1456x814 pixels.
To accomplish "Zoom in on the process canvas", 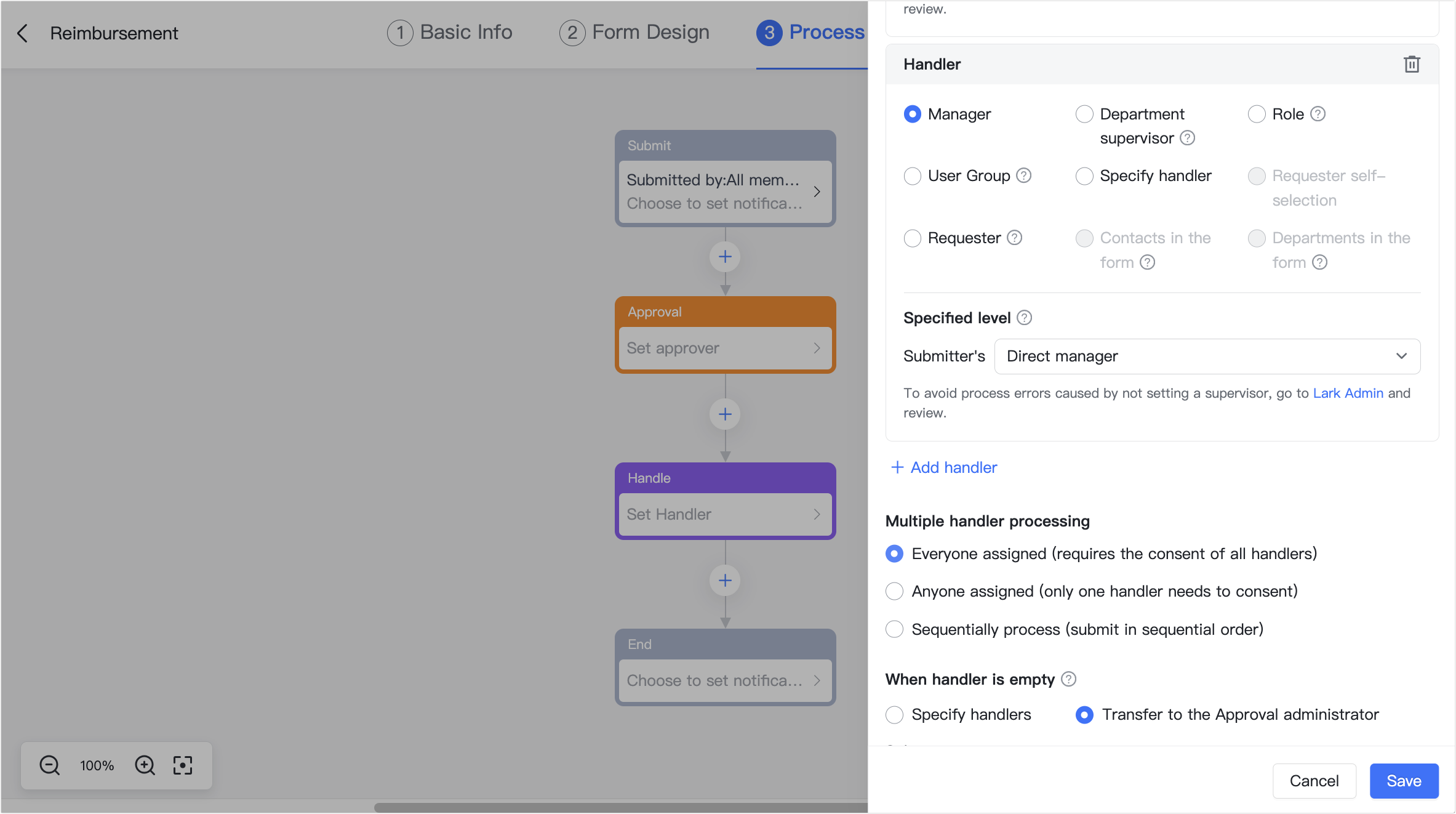I will (145, 765).
